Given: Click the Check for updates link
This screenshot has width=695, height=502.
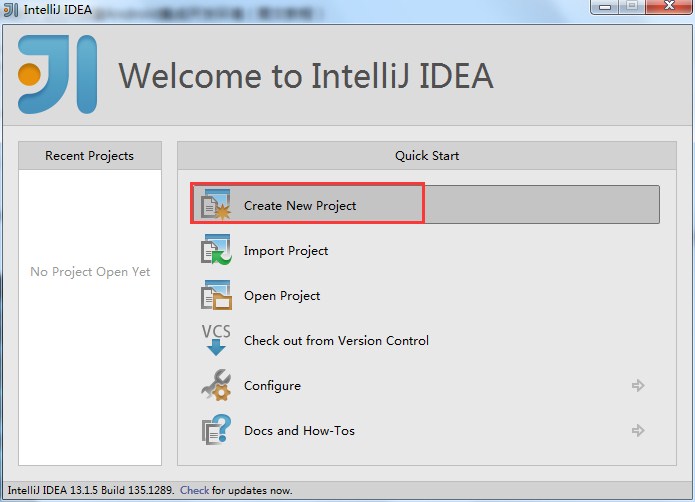Looking at the screenshot, I should point(194,491).
